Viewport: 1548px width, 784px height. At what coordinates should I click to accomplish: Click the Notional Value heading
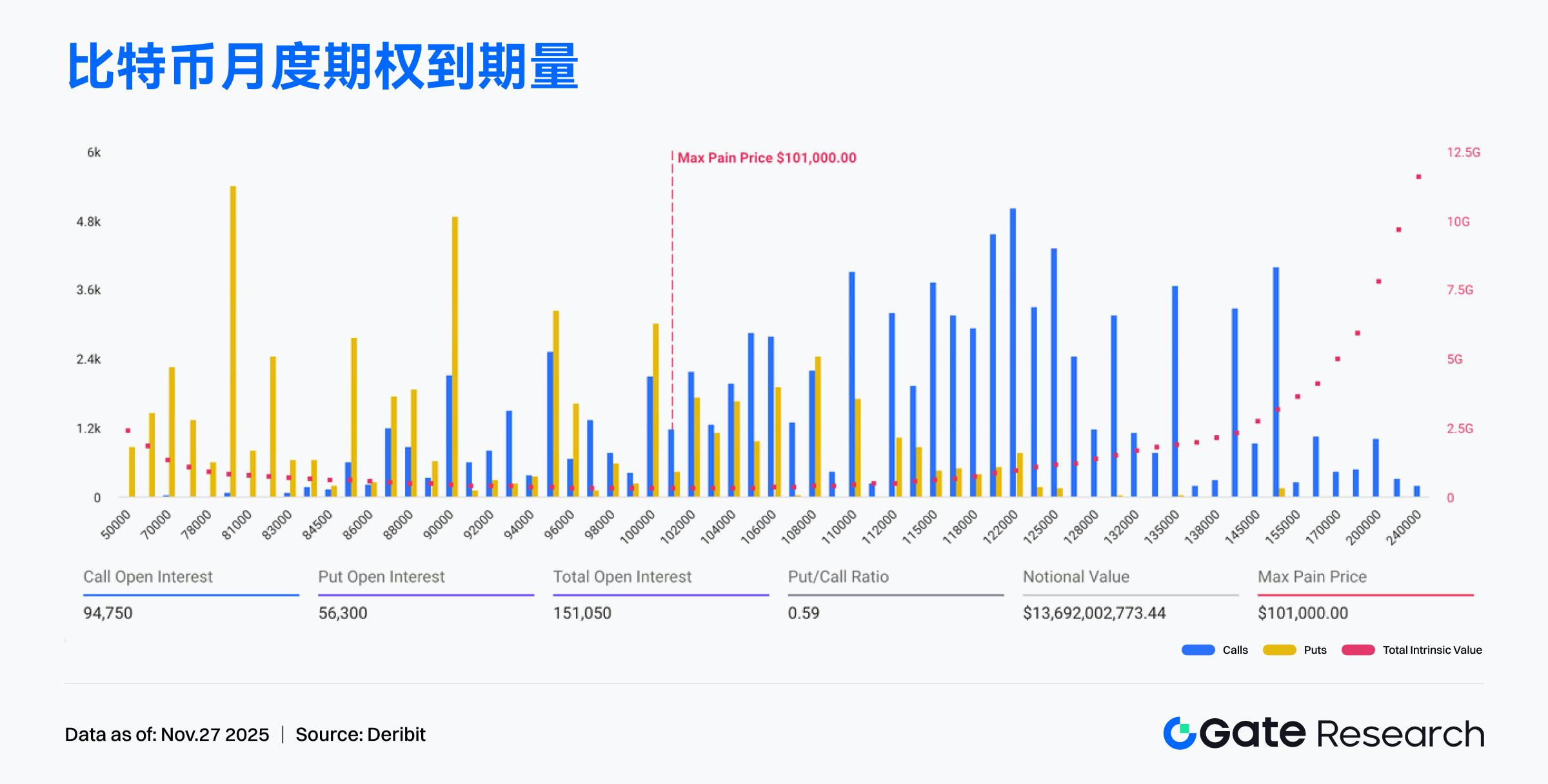1076,576
